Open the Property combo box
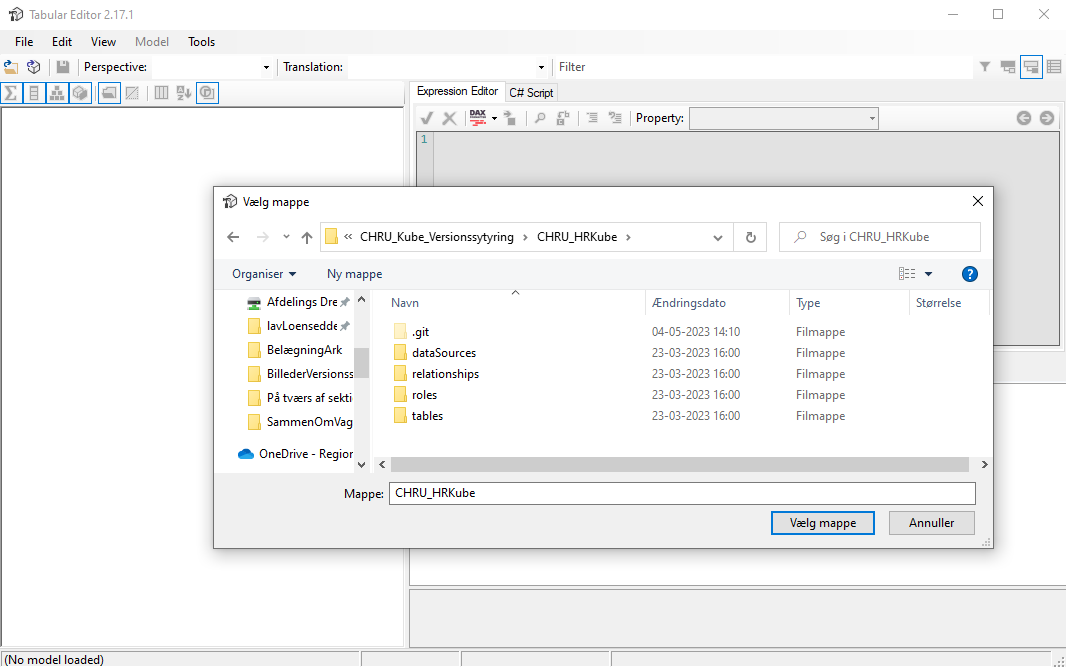Viewport: 1066px width, 667px height. 784,118
